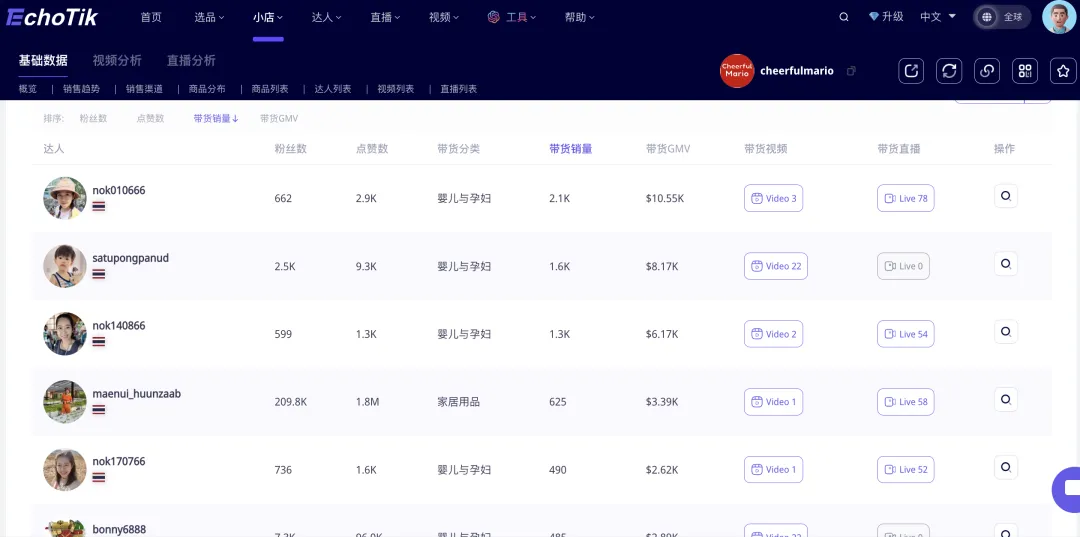
Task: Click the search action icon for nok010666
Action: pos(1005,197)
